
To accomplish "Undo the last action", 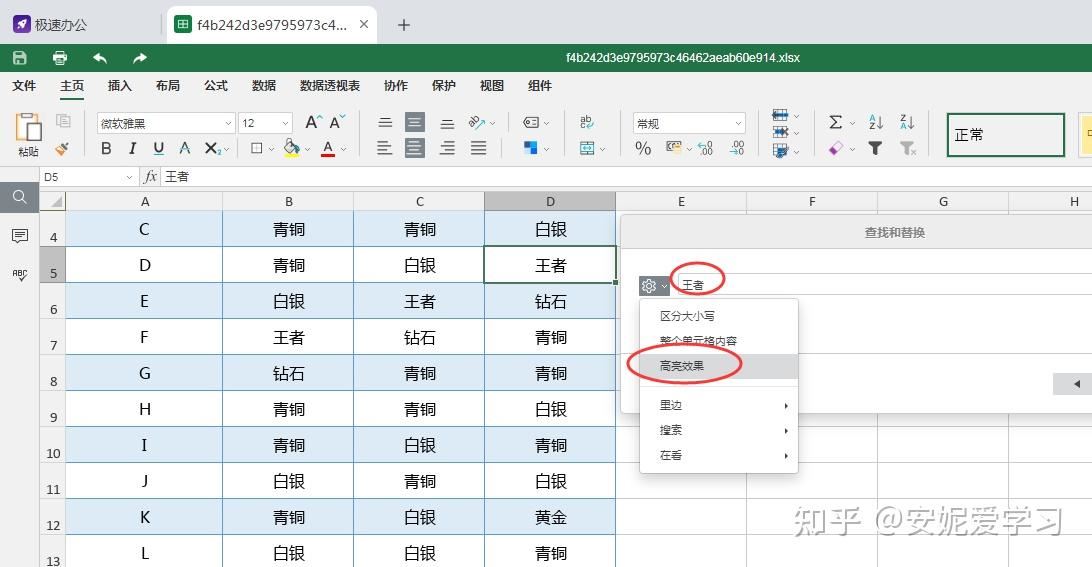I will pyautogui.click(x=100, y=58).
